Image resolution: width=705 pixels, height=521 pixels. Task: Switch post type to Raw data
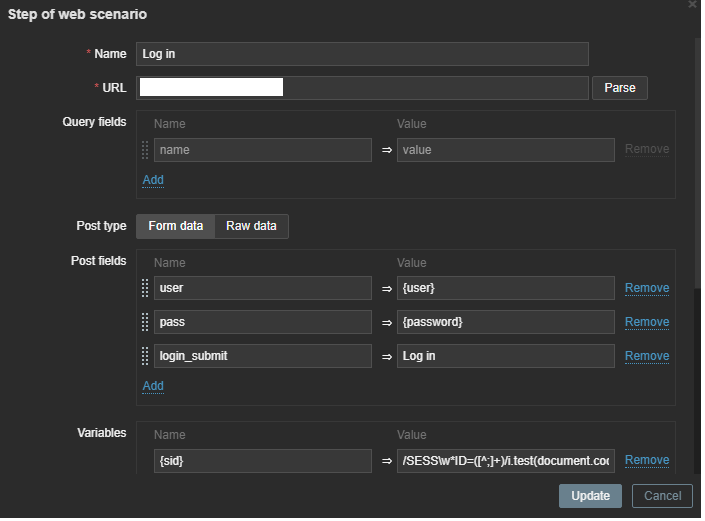pos(251,226)
